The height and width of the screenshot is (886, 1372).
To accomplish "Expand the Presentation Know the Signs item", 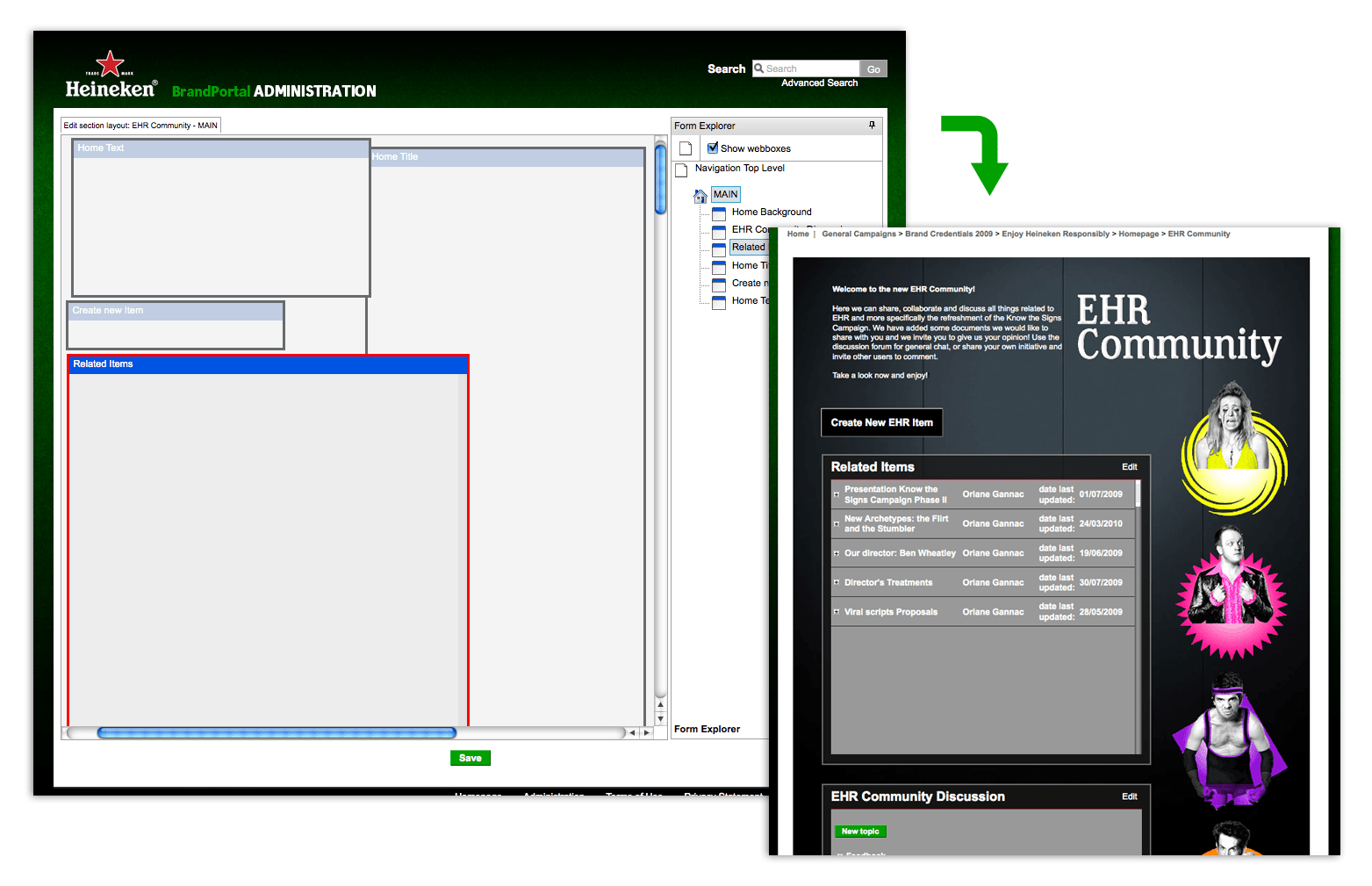I will tap(836, 493).
